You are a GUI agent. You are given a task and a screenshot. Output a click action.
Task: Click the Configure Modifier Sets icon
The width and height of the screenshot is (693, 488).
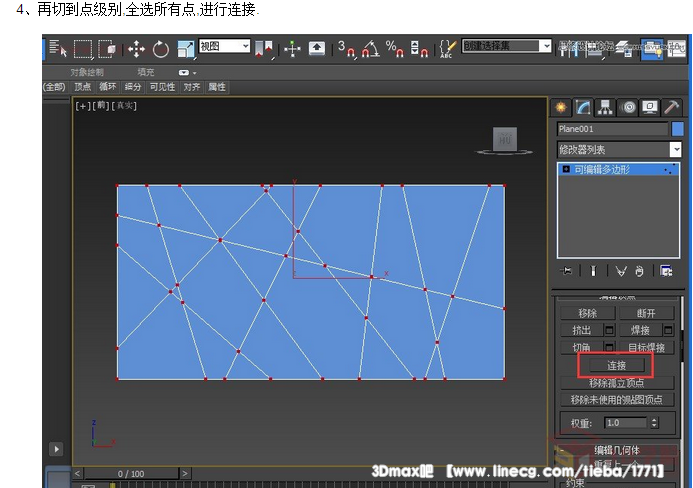[x=666, y=271]
